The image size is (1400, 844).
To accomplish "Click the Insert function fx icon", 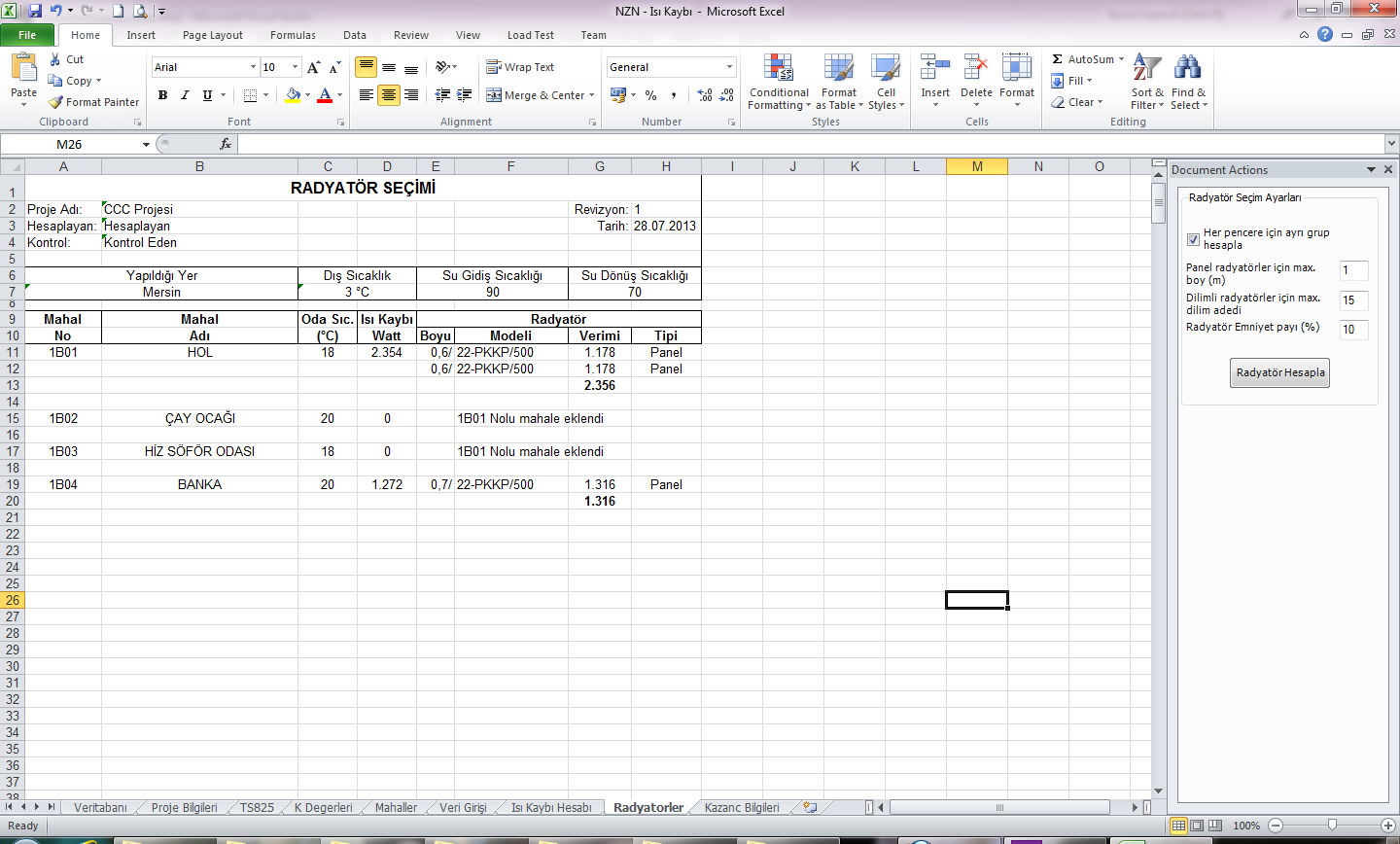I will 226,144.
